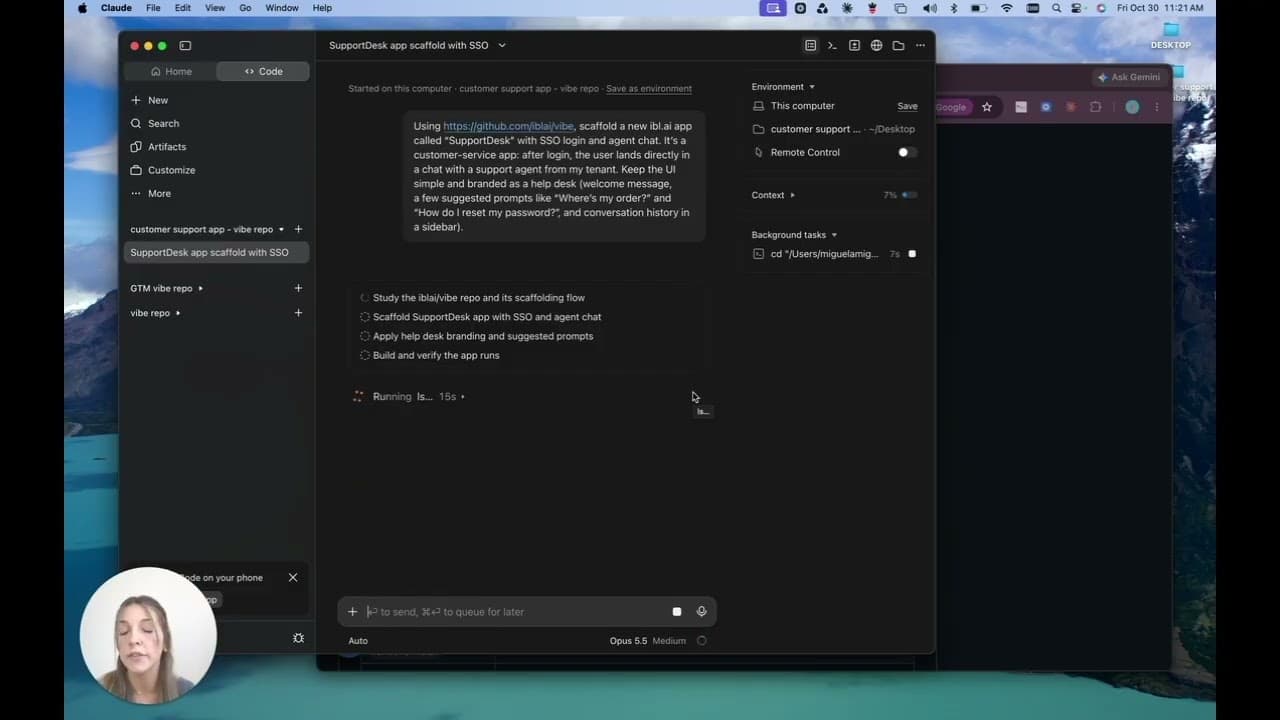Open the Opus 5.5 model selector
This screenshot has height=720, width=1280.
628,640
